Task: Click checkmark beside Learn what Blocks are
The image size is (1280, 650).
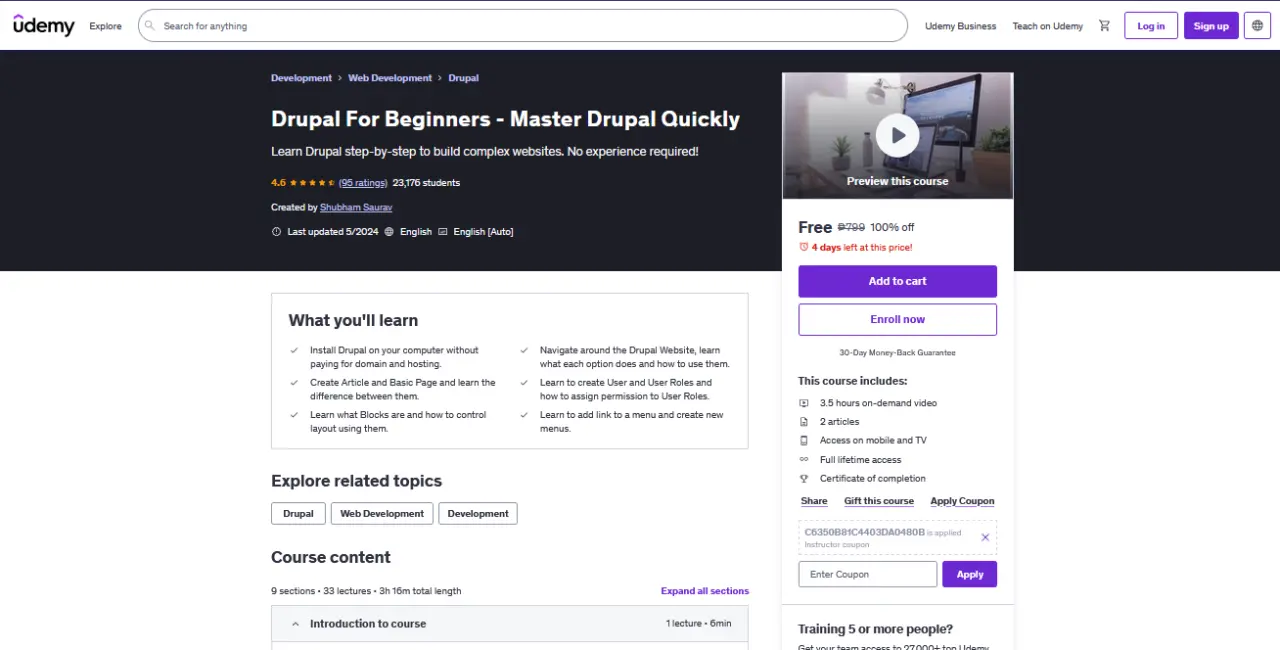Action: pos(294,415)
